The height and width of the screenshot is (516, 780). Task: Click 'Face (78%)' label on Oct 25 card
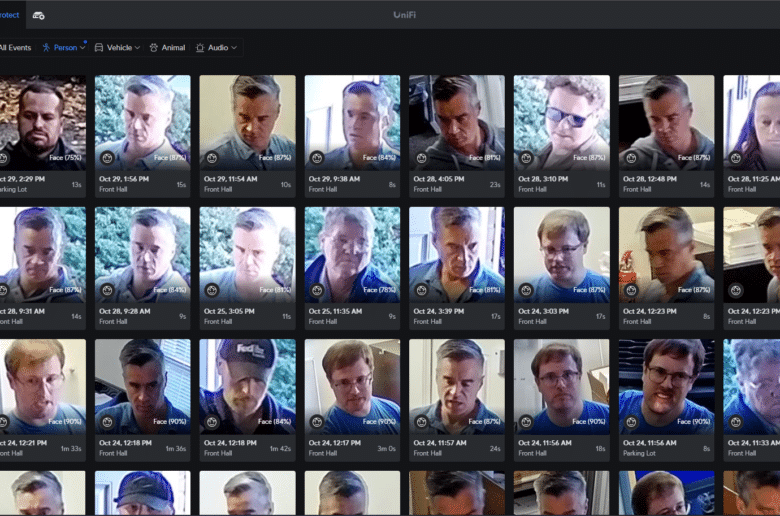tap(380, 290)
